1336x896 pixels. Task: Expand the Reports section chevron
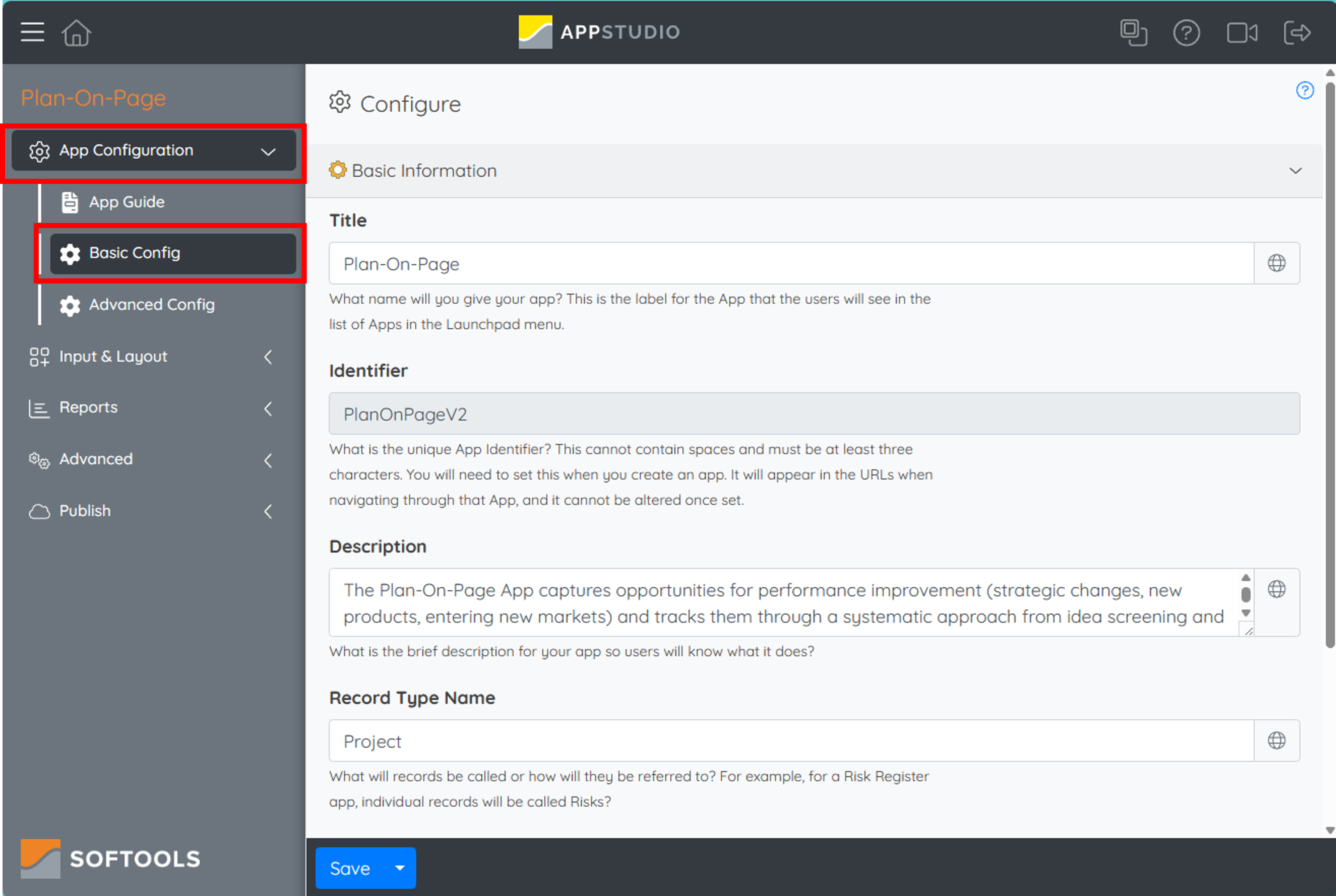click(268, 409)
